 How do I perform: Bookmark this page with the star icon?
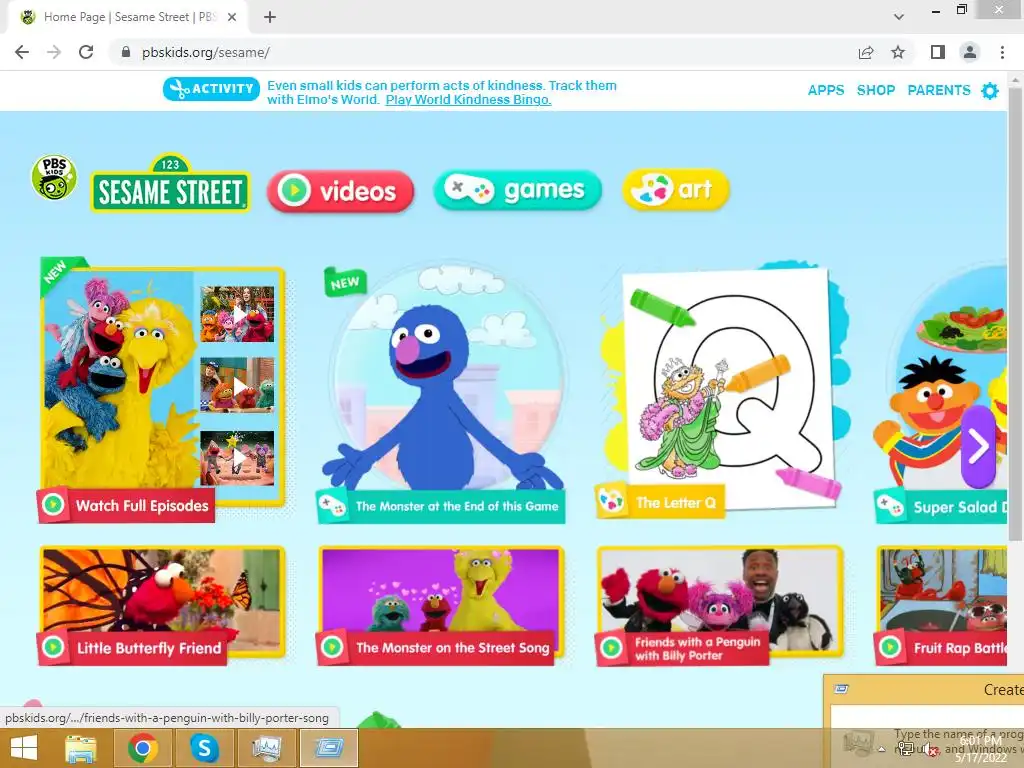898,52
